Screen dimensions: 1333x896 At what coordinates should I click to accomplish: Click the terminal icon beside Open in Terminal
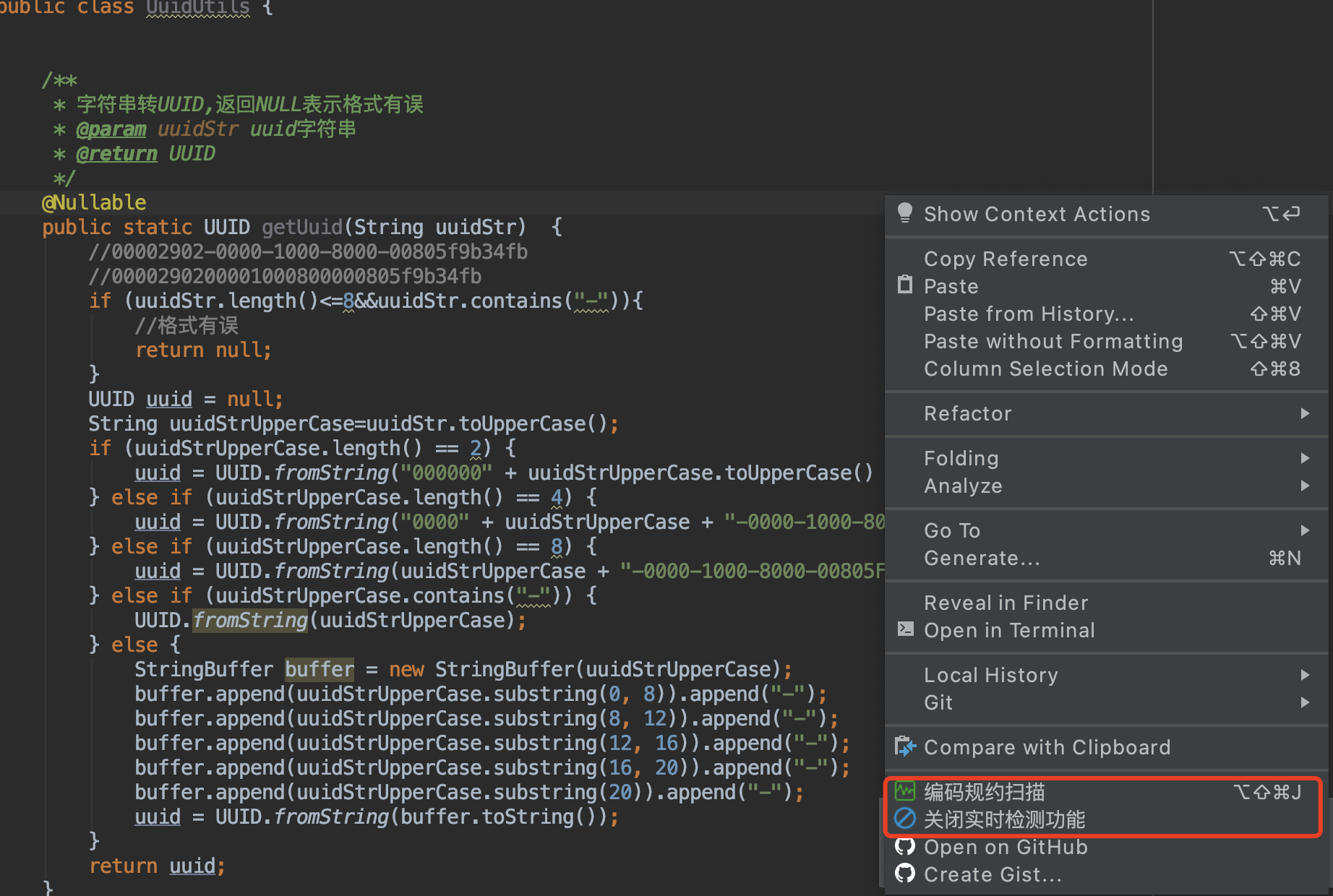[x=904, y=629]
